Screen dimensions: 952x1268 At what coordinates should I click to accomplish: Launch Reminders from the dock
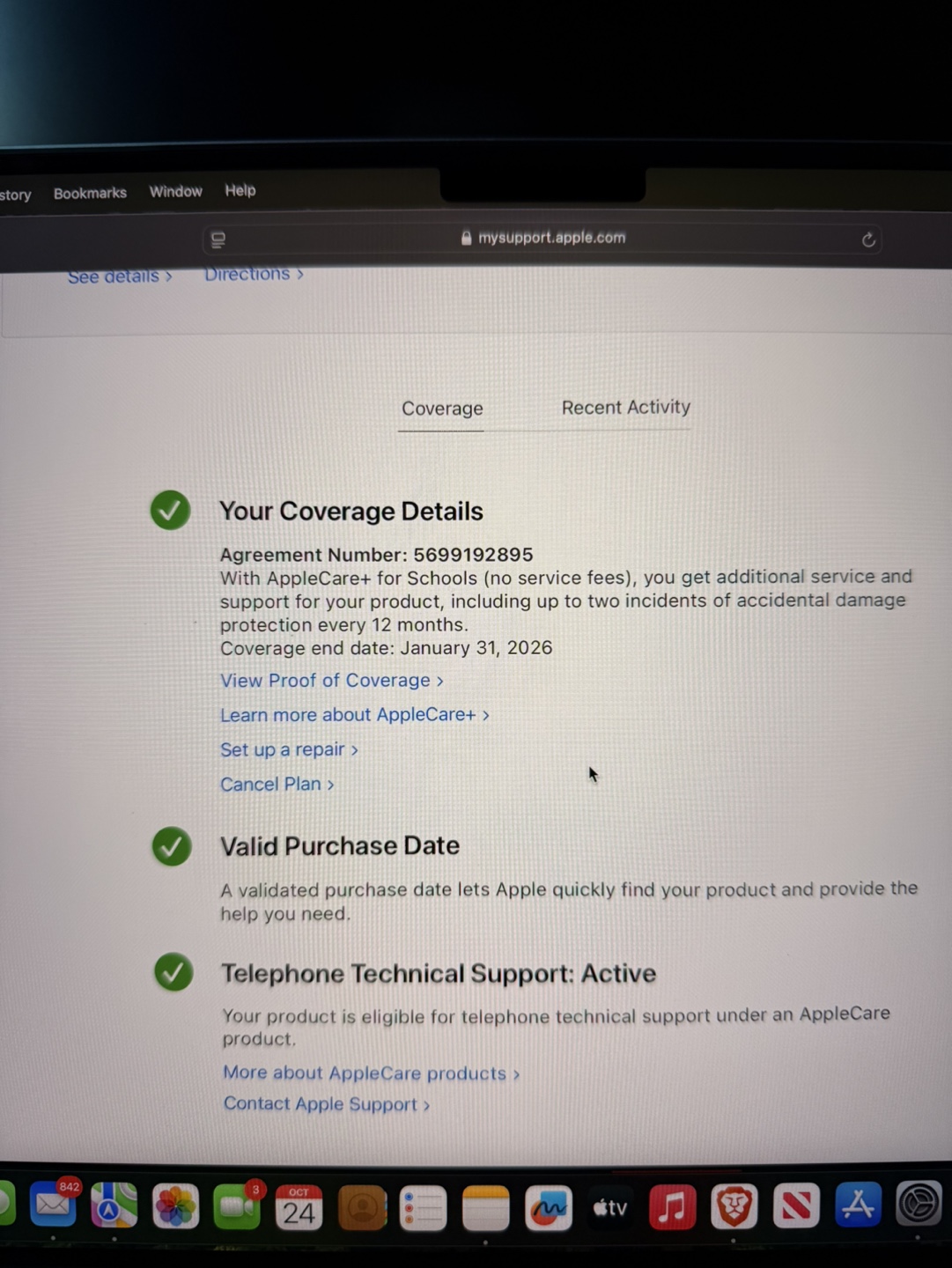(424, 1209)
